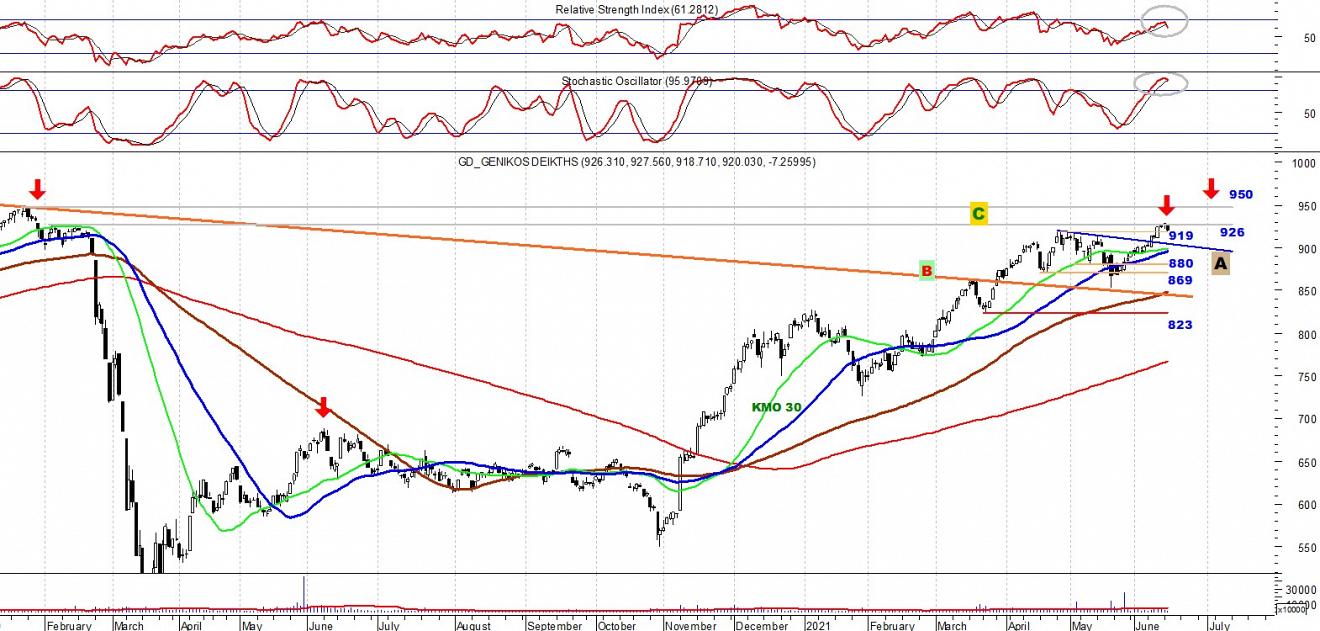Select the brown A wave marker
The width and height of the screenshot is (1320, 631).
point(1221,263)
